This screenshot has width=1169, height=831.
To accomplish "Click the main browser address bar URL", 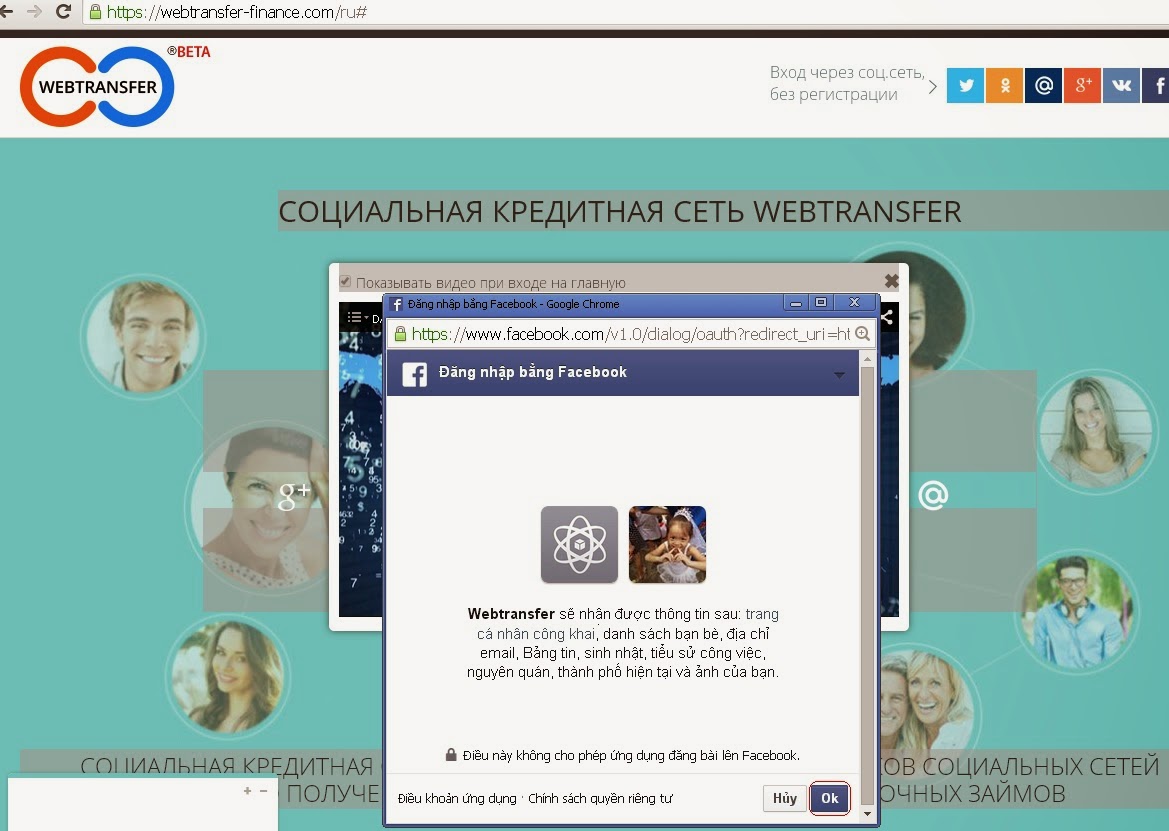I will (237, 12).
